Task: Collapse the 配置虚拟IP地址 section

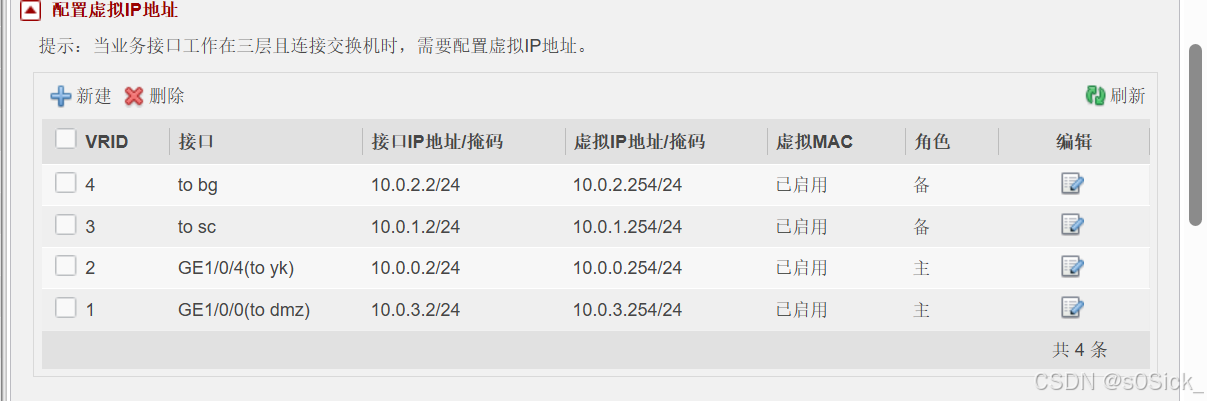Action: [x=30, y=12]
